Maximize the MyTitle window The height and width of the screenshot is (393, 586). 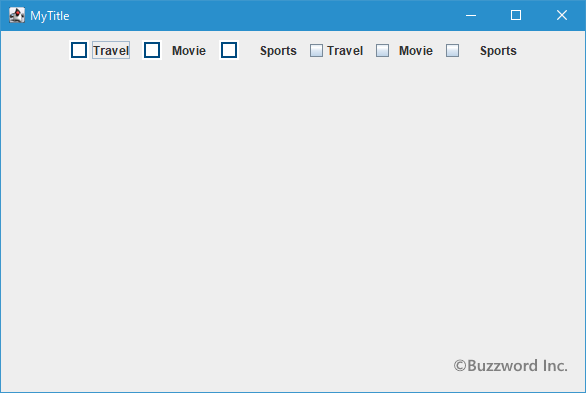pyautogui.click(x=516, y=15)
